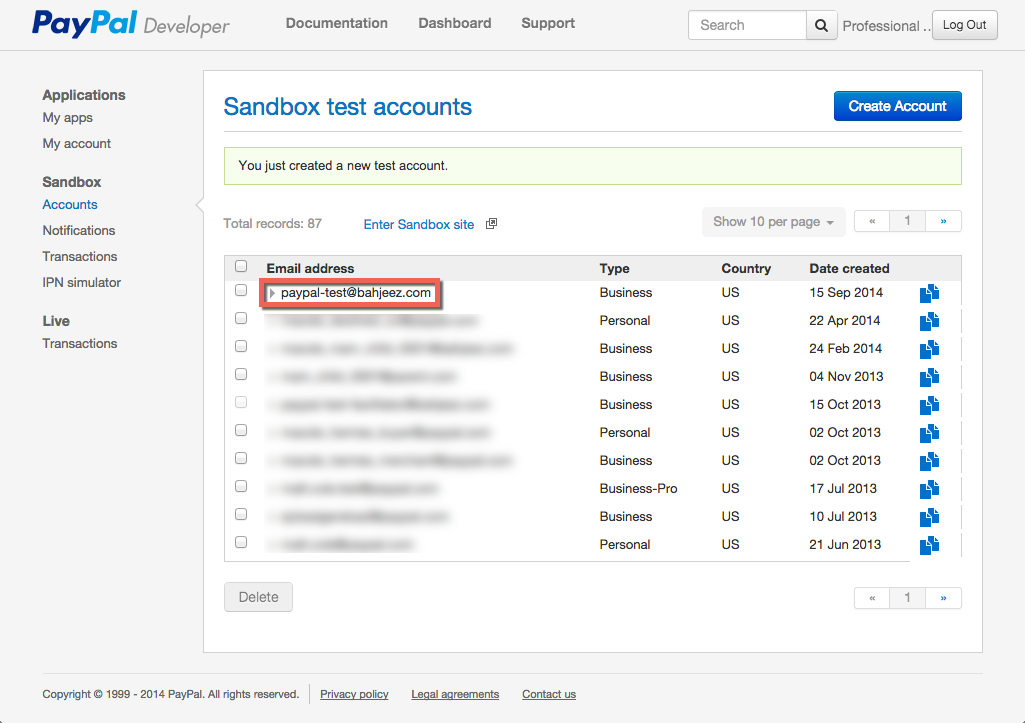Go to the previous page using the top pager
Screen dimensions: 1025x723
(x=872, y=221)
